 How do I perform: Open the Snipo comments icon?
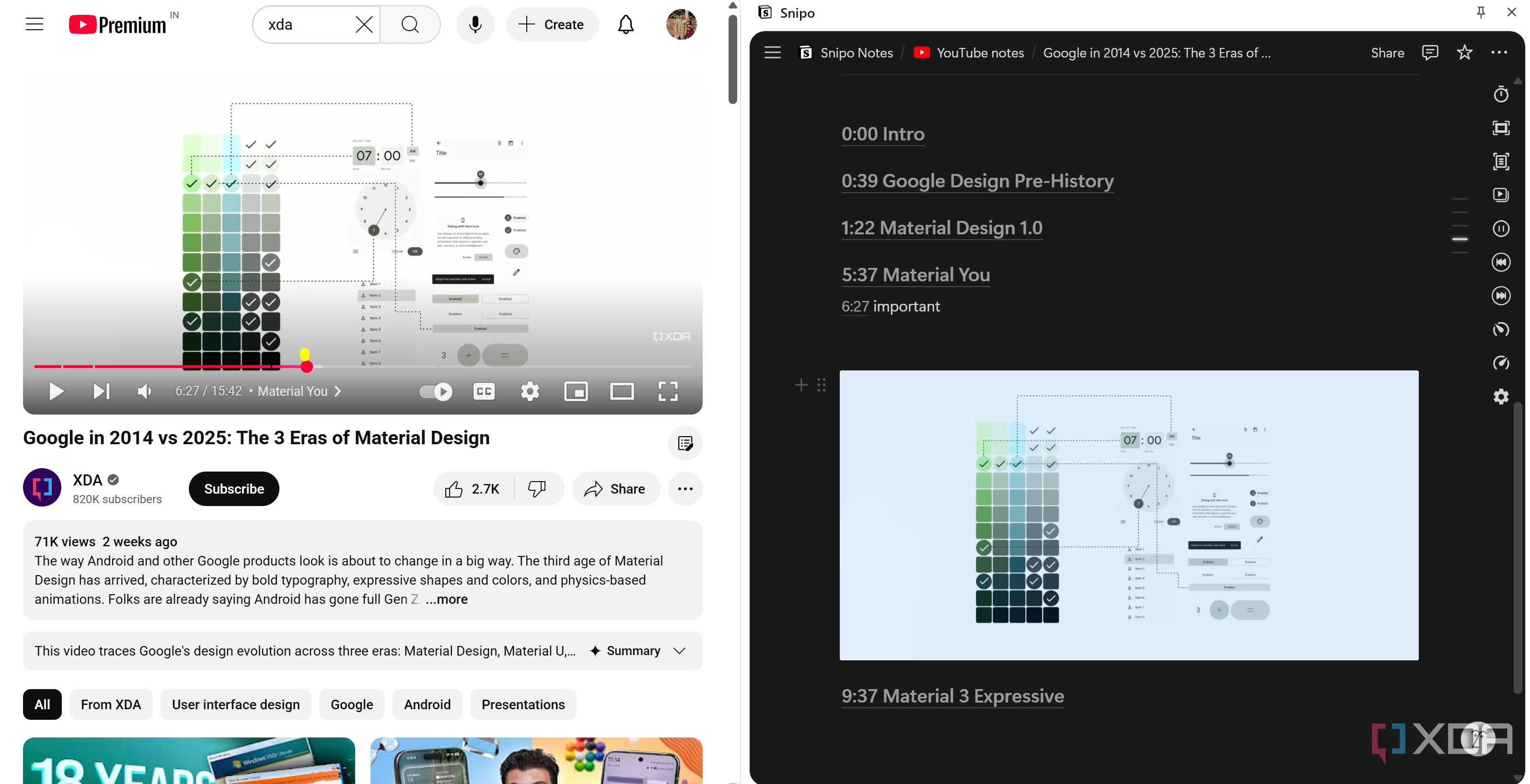pos(1430,52)
